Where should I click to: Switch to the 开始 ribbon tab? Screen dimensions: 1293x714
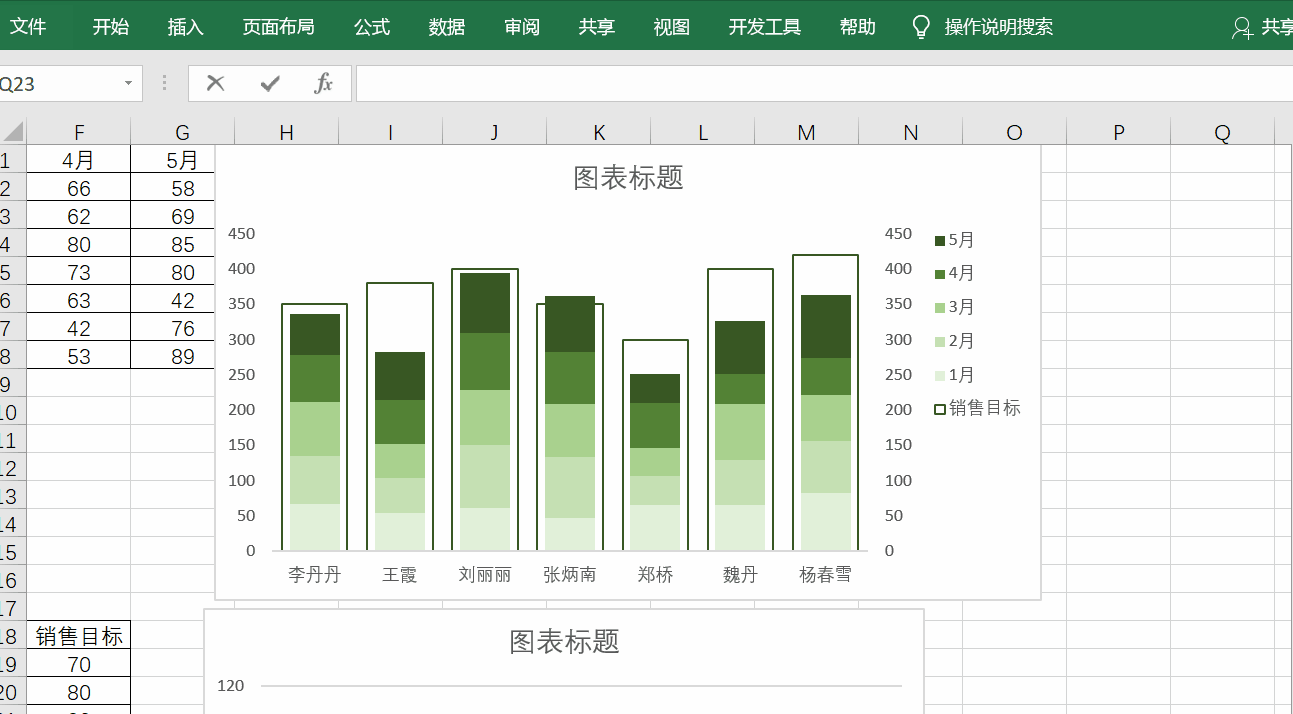coord(111,27)
